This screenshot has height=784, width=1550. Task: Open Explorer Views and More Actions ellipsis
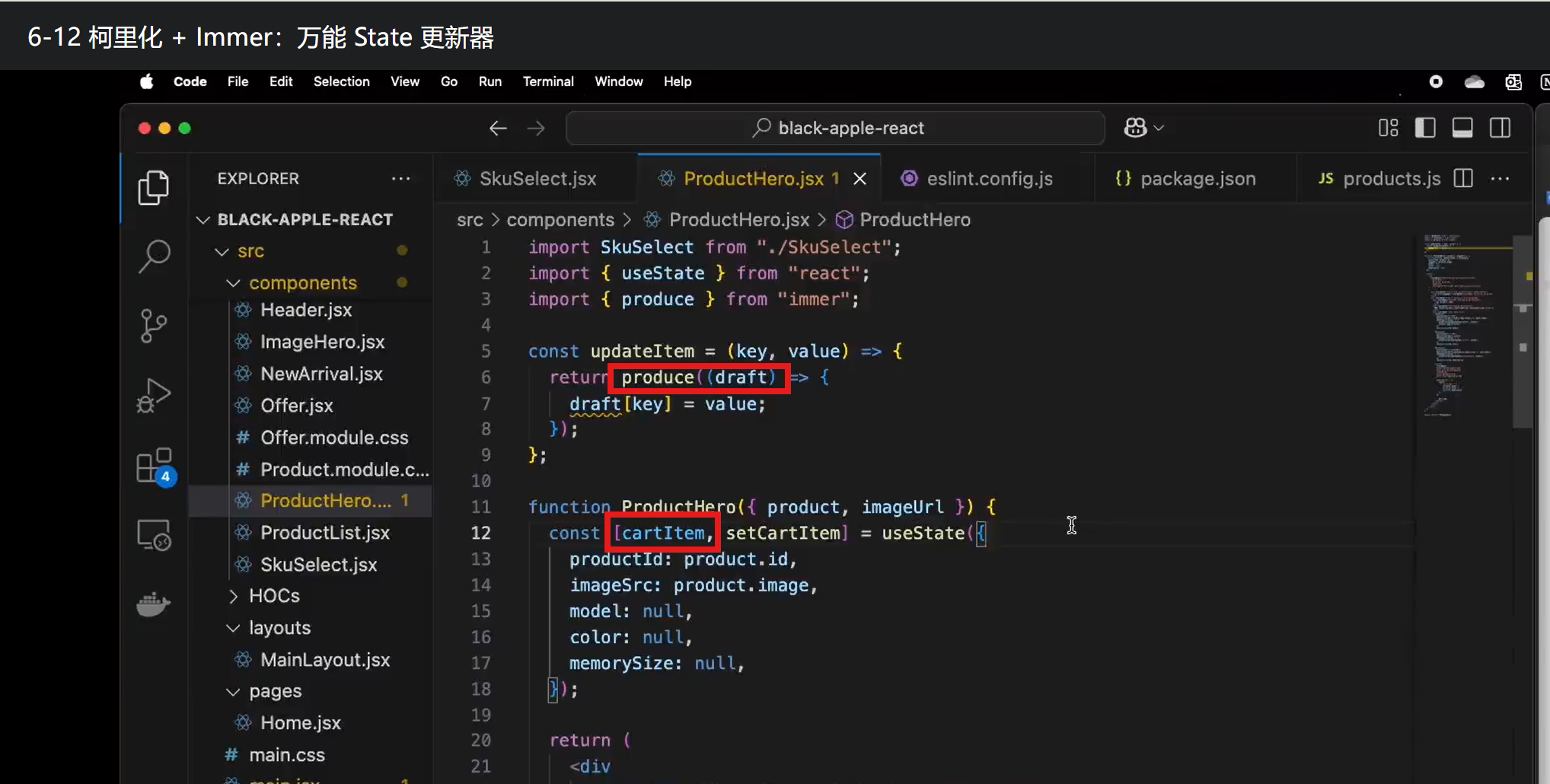pyautogui.click(x=400, y=178)
